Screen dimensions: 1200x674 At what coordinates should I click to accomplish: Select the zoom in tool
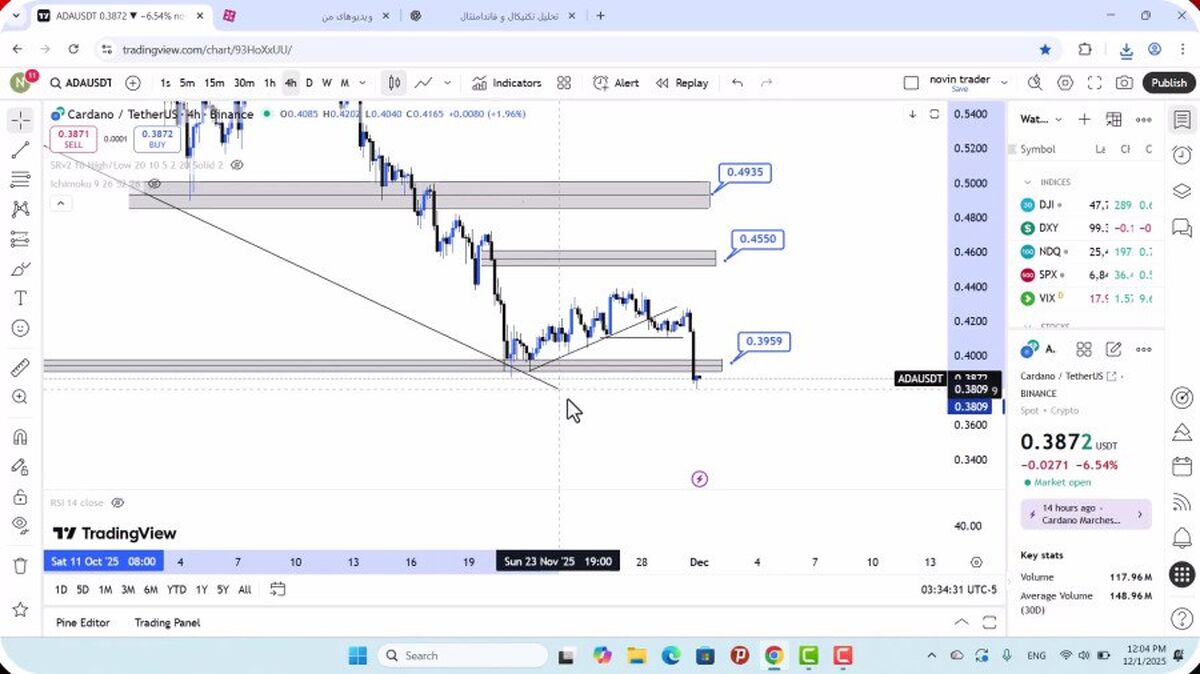(x=20, y=397)
